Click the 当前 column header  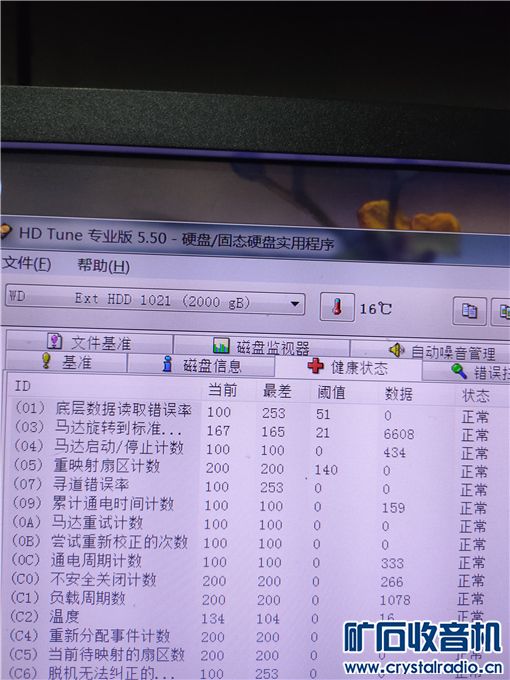tap(222, 389)
